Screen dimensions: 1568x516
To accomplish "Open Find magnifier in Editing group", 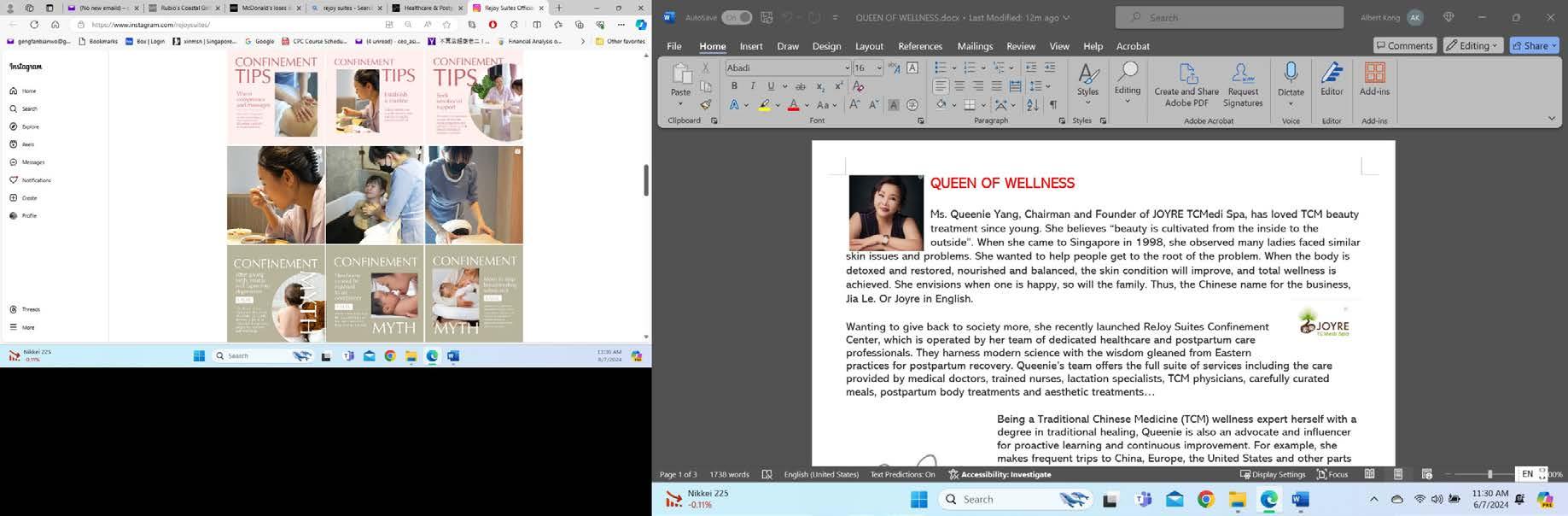I will [1128, 73].
